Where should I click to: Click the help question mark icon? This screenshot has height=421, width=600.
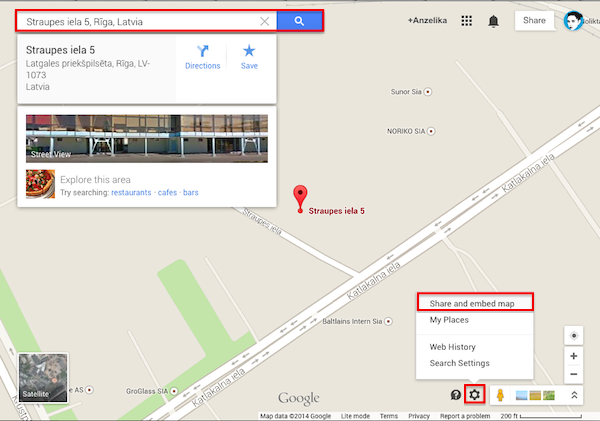(x=455, y=395)
